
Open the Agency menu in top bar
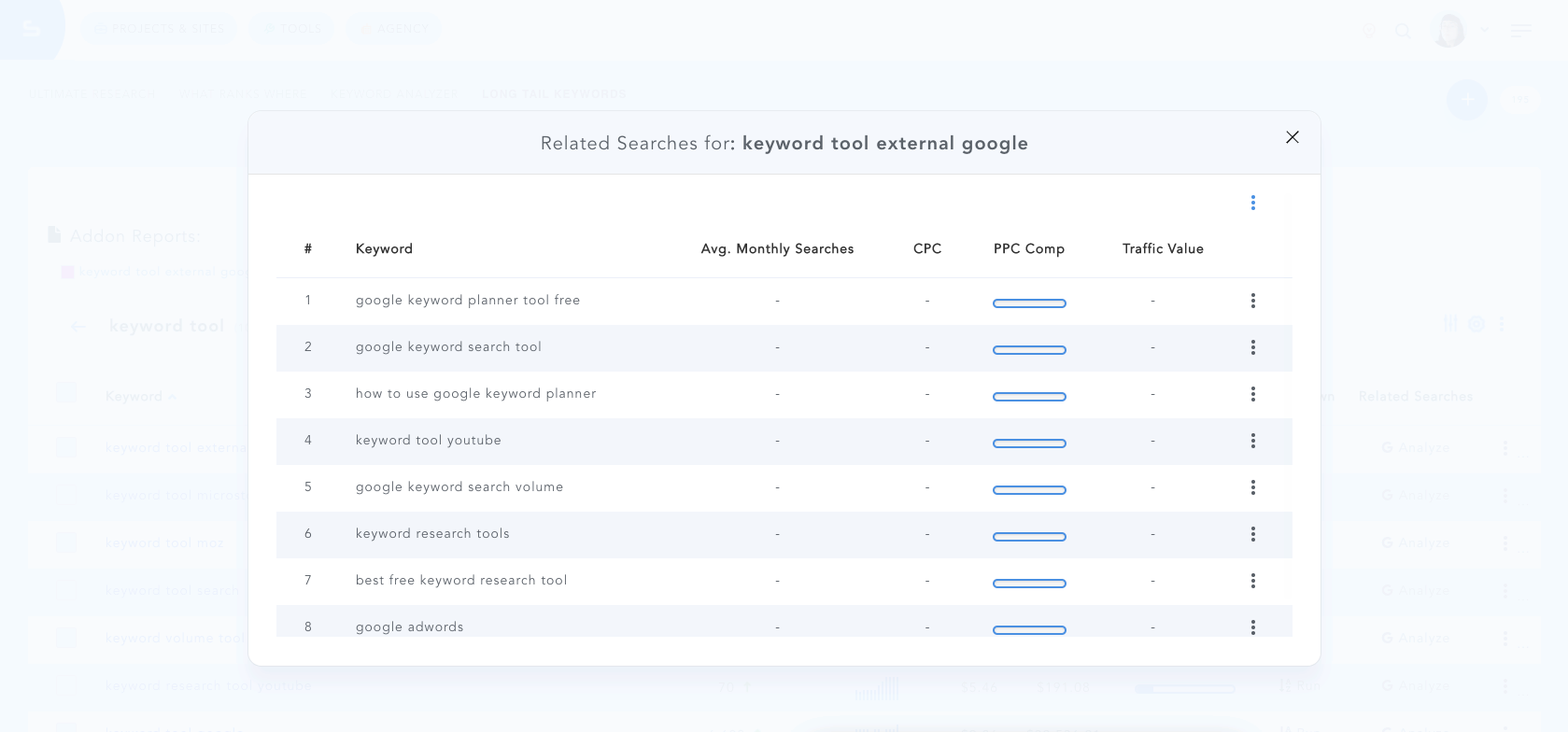393,29
